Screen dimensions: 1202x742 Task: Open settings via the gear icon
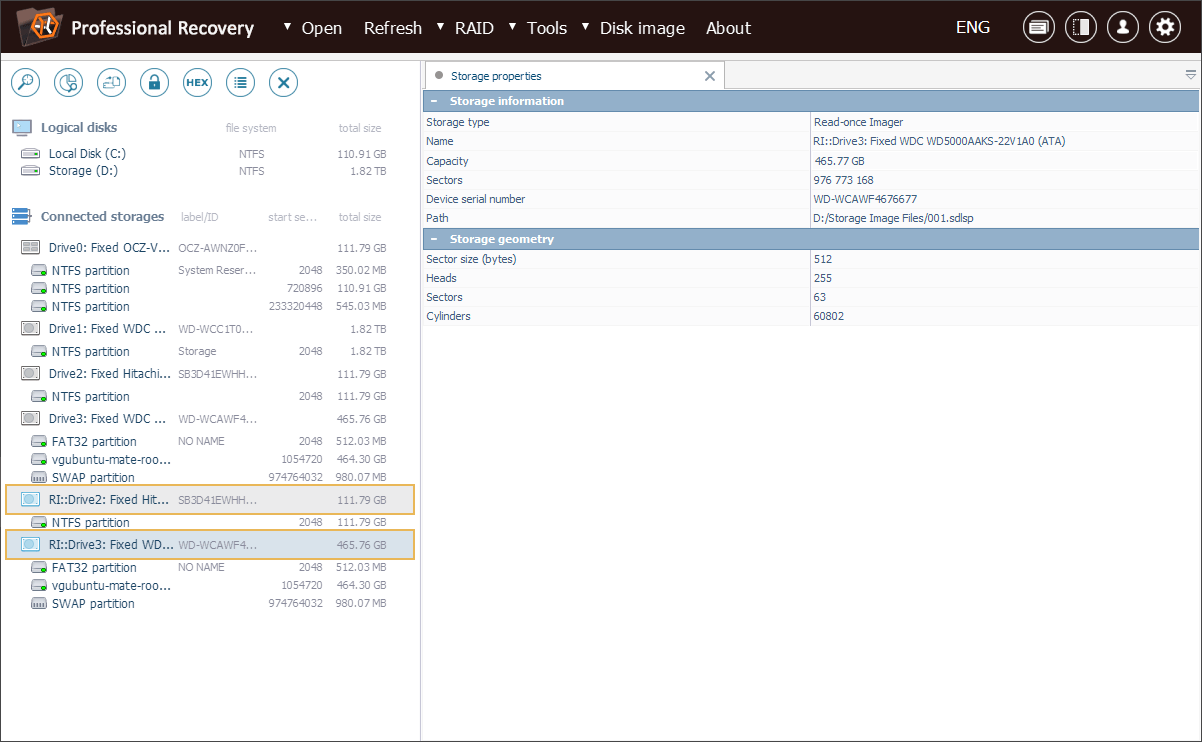coord(1165,28)
